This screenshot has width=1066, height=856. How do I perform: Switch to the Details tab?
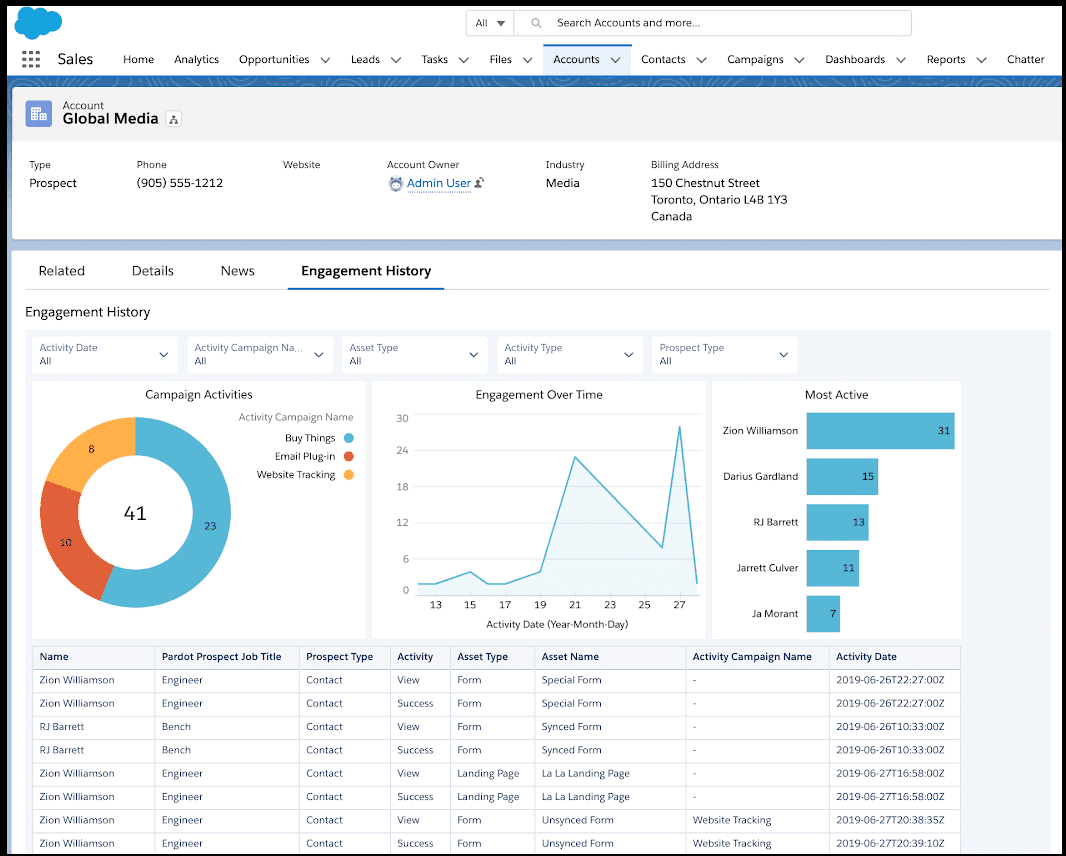(x=152, y=271)
